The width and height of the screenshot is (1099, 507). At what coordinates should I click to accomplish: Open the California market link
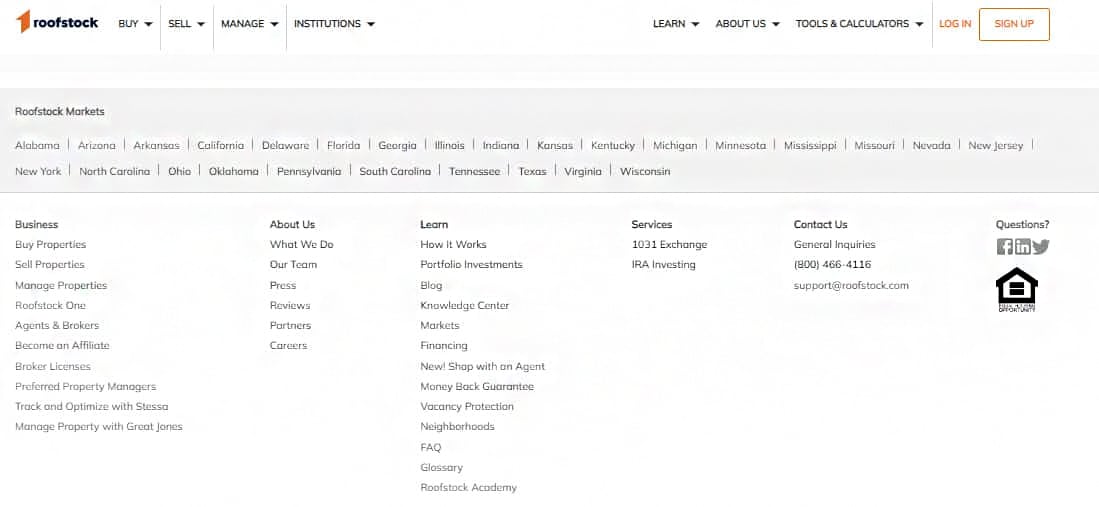(x=221, y=146)
